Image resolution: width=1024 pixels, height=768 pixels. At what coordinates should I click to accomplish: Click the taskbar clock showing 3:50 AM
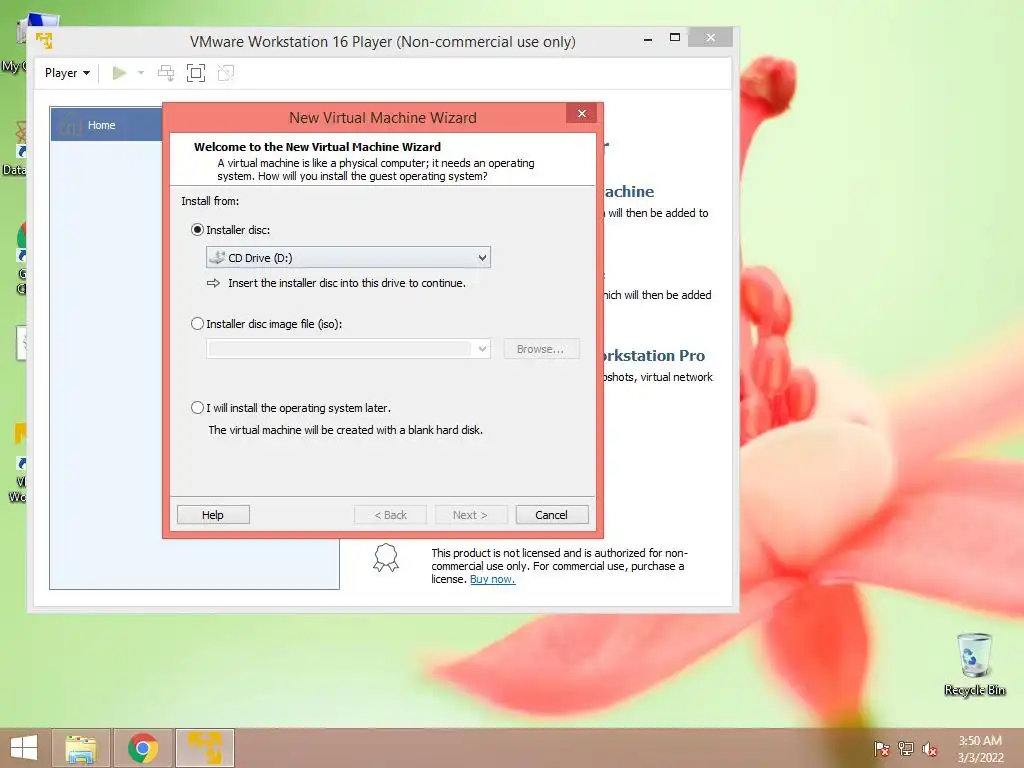point(980,748)
